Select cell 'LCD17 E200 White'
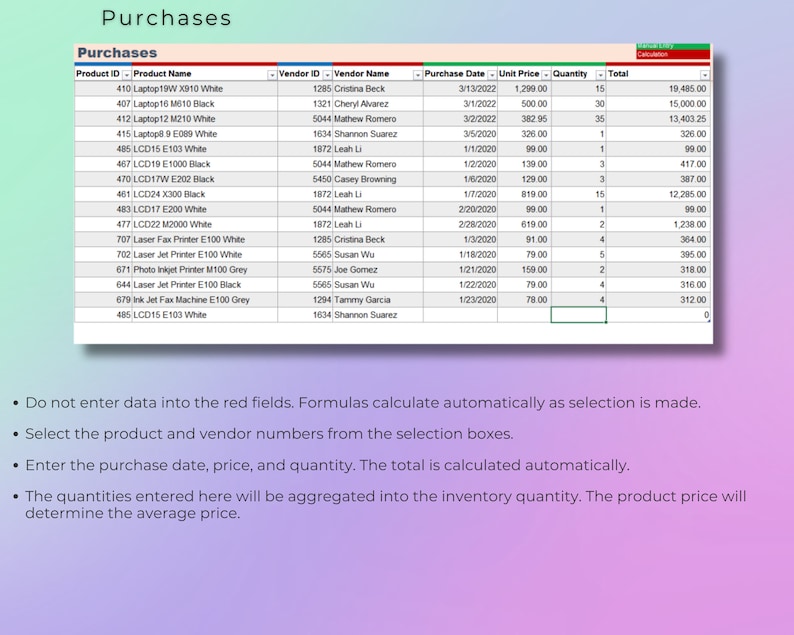 pyautogui.click(x=205, y=210)
